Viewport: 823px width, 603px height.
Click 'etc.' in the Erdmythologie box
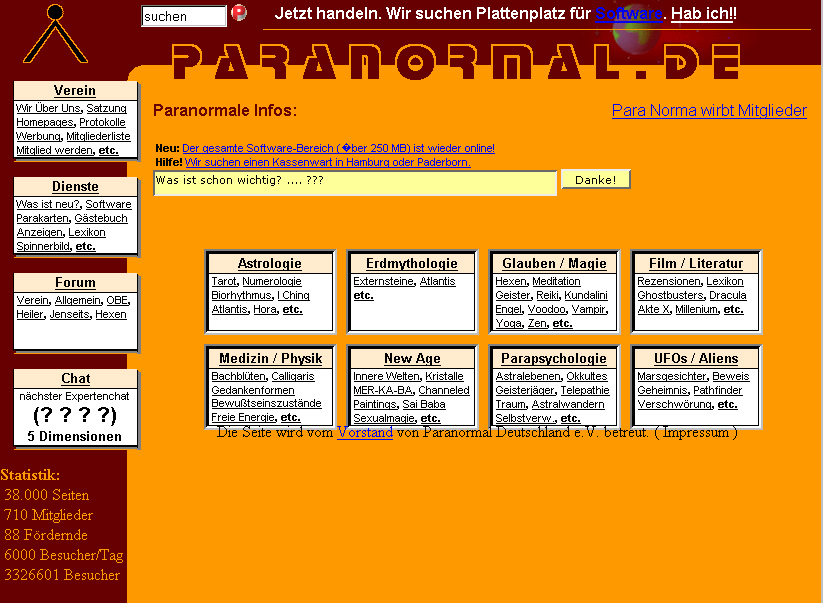(364, 295)
